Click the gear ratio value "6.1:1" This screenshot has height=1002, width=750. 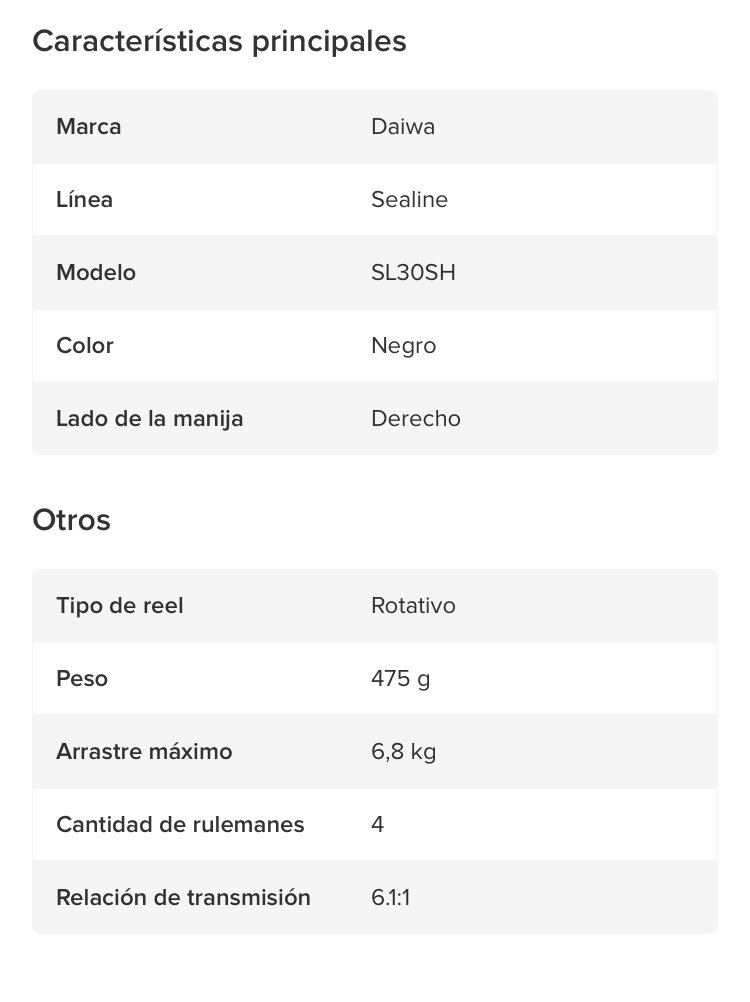(x=391, y=898)
